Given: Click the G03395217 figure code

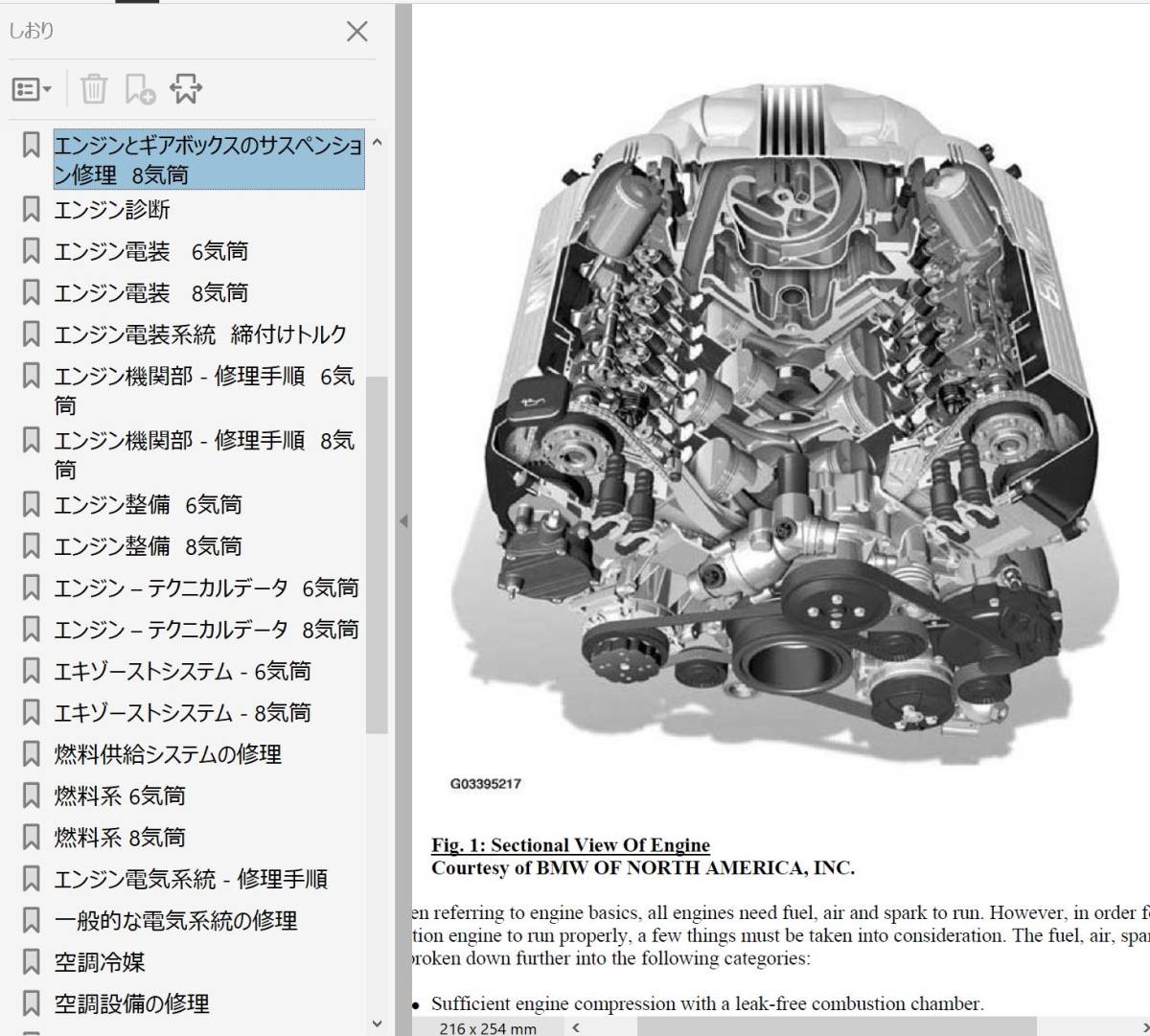Looking at the screenshot, I should (x=486, y=783).
